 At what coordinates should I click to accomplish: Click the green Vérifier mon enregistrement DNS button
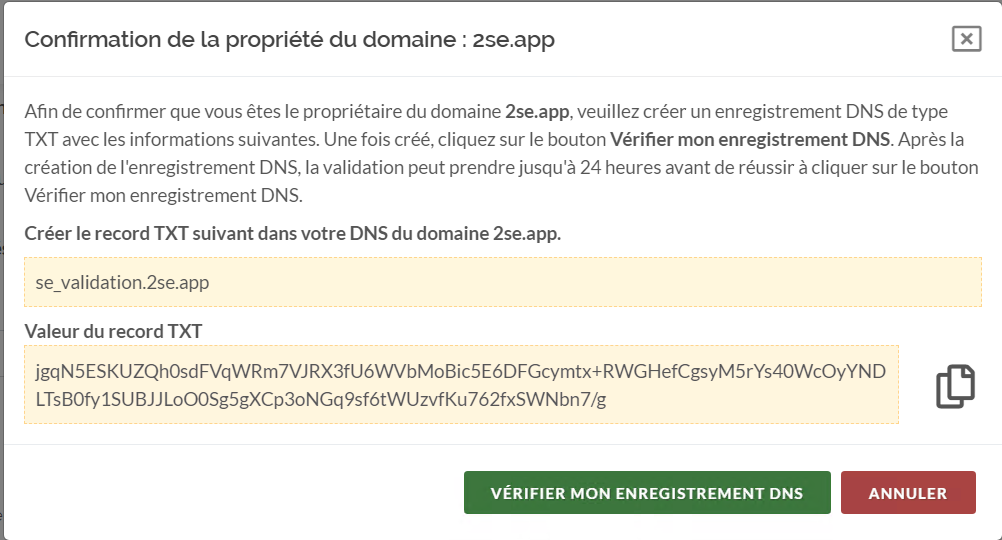(x=647, y=493)
